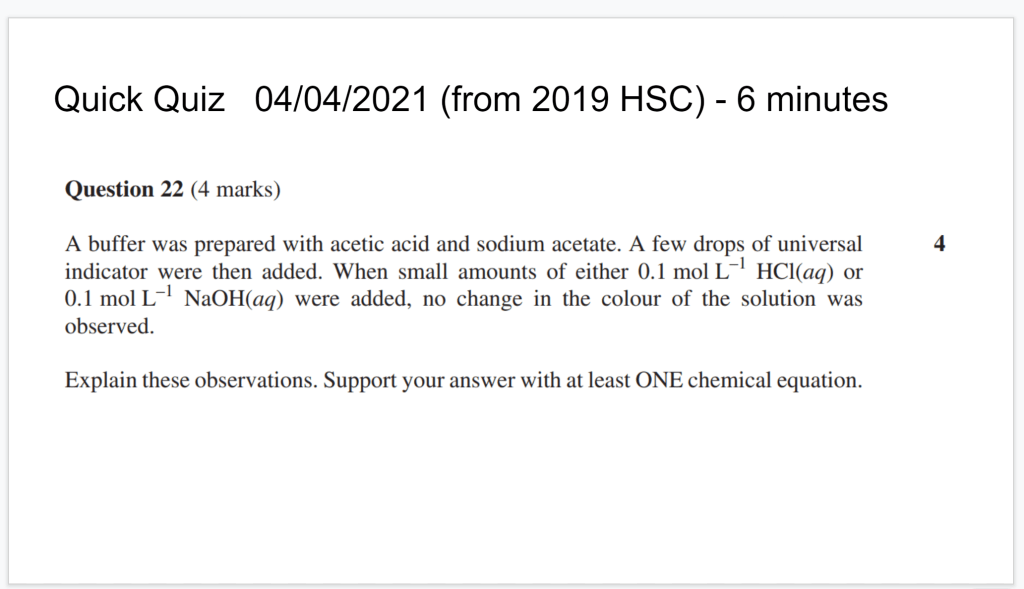This screenshot has width=1024, height=589.
Task: Click the word "observed." ending the paragraph
Action: (x=109, y=327)
